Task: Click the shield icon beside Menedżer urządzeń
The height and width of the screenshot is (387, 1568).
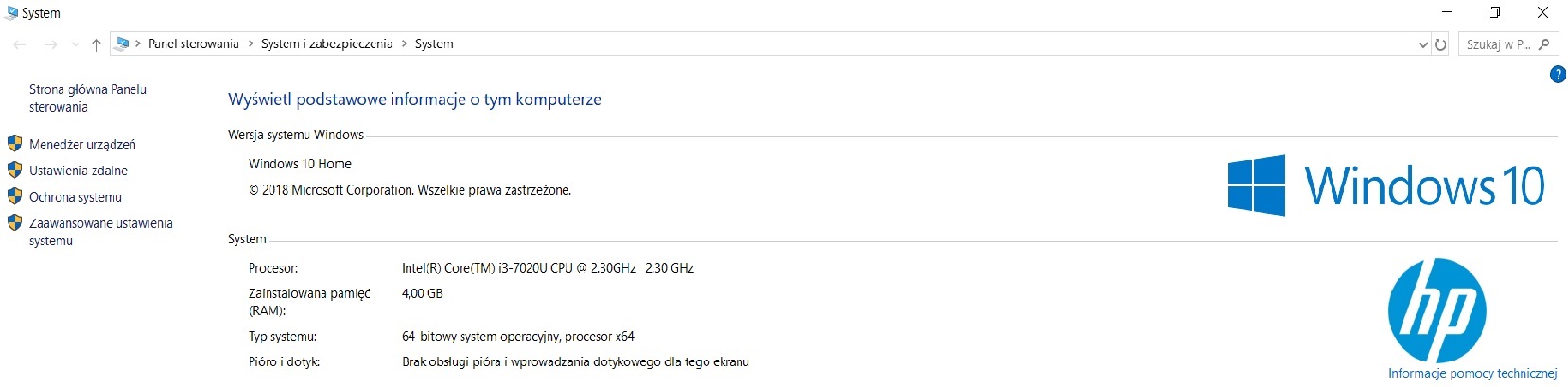Action: point(14,144)
